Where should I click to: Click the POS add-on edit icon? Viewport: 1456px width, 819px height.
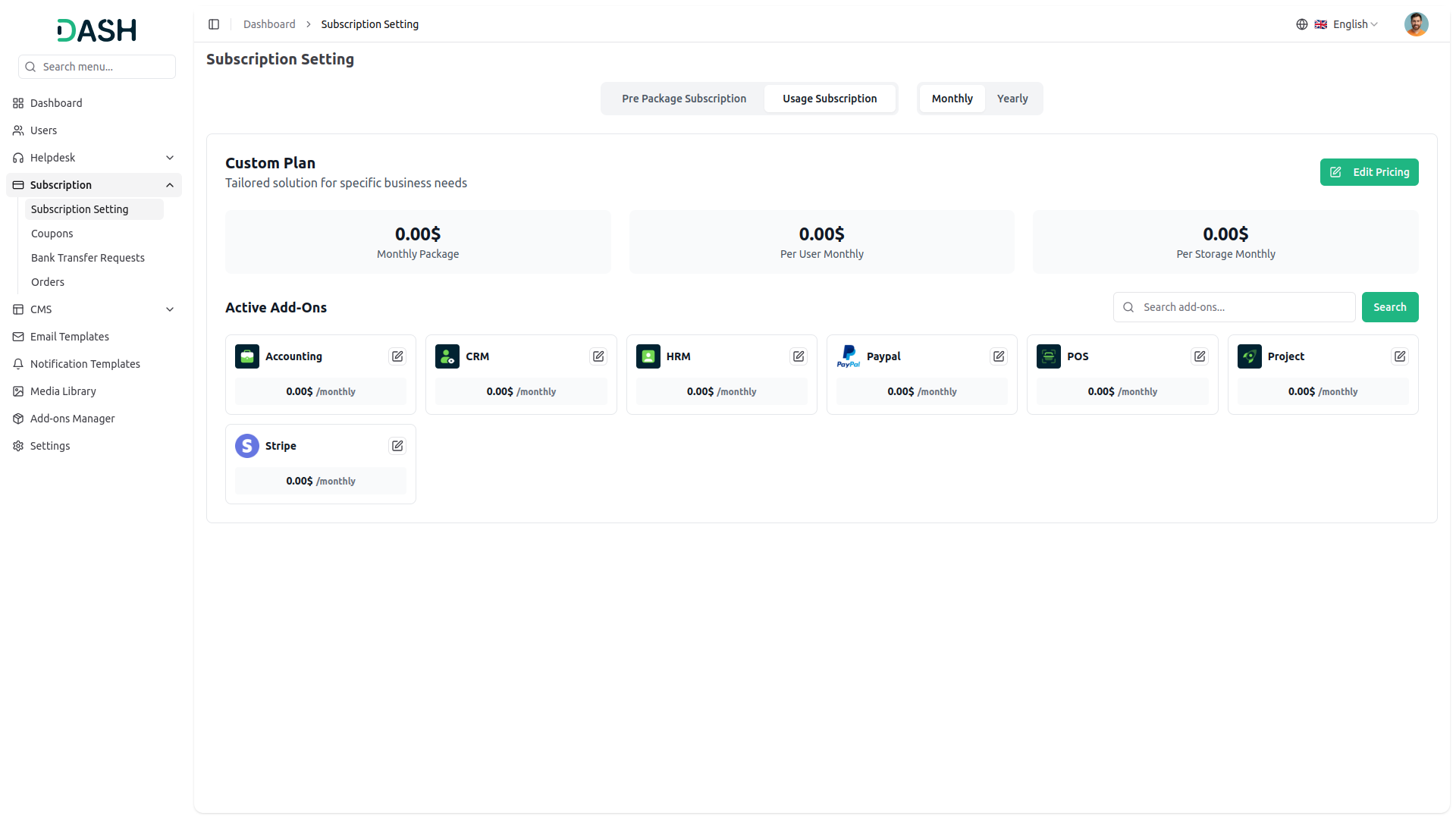(x=1200, y=356)
